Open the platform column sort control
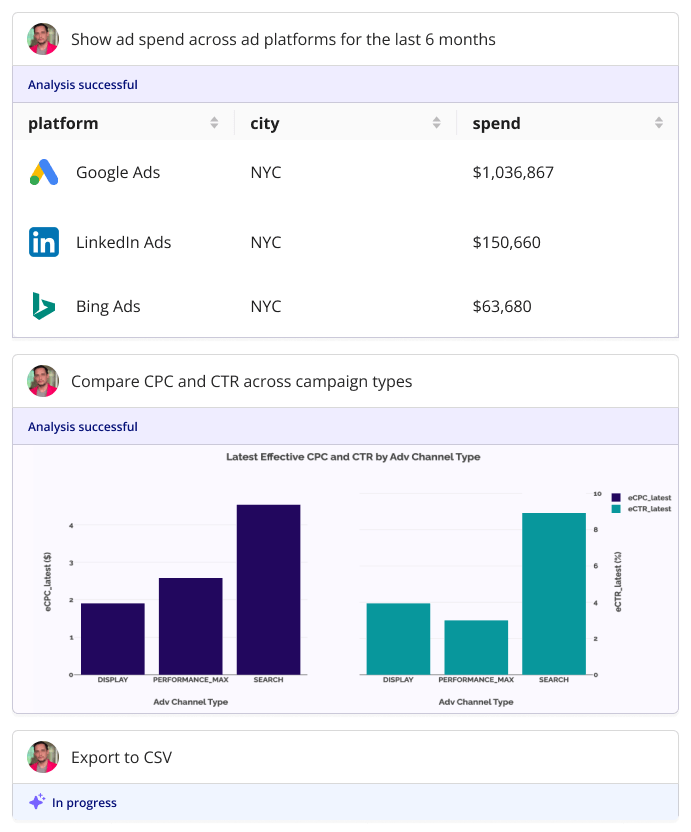691x832 pixels. tap(214, 122)
